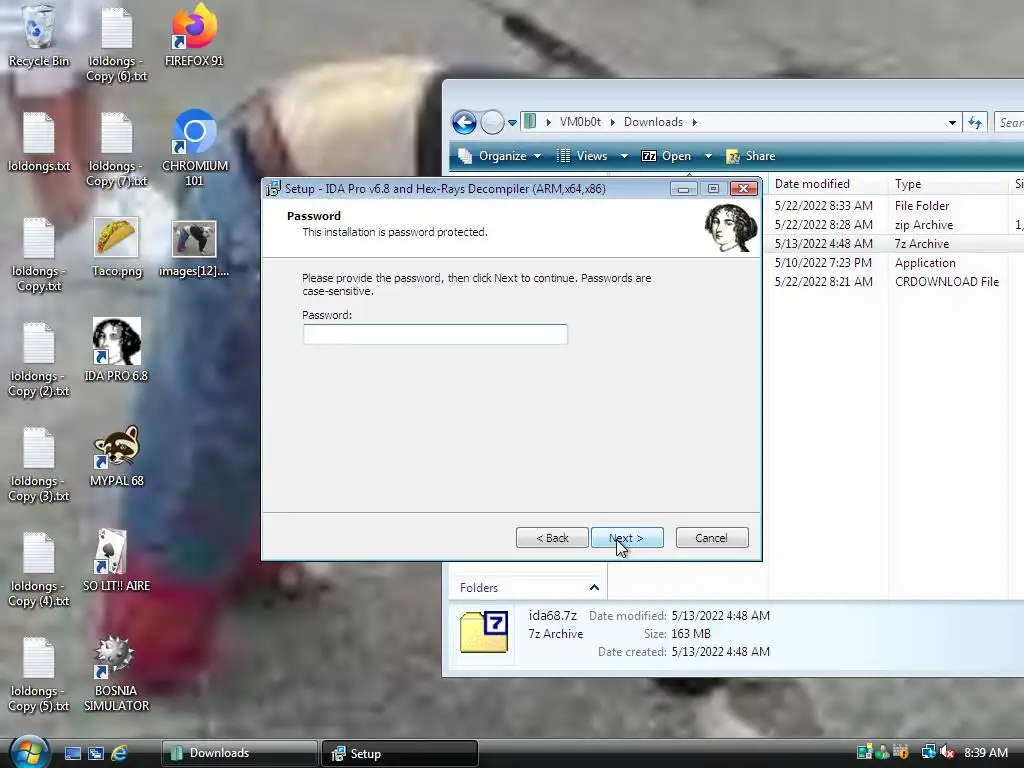This screenshot has height=768, width=1024.
Task: Select loldongs - Copy (3).txt desktop file
Action: click(x=39, y=464)
